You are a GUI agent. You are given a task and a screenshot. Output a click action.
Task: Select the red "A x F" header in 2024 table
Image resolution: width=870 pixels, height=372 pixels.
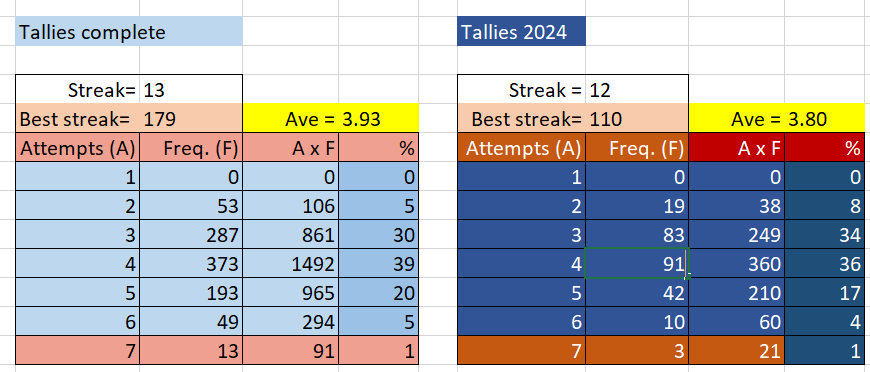point(737,148)
